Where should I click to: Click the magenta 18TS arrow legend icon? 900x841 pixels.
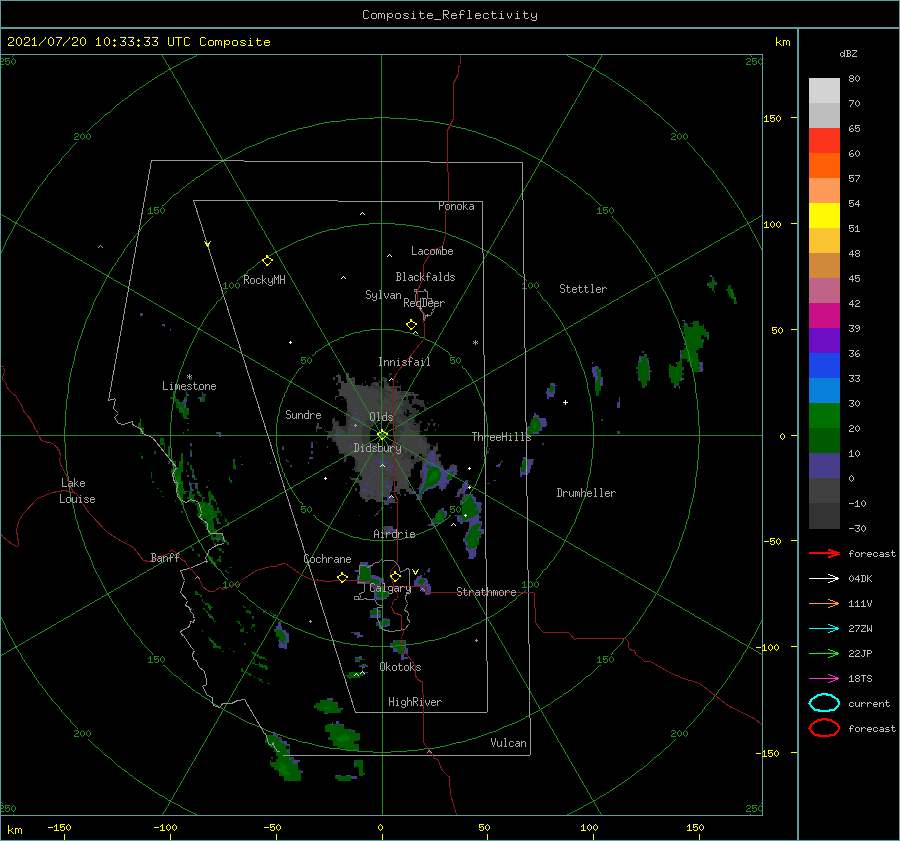click(x=824, y=678)
